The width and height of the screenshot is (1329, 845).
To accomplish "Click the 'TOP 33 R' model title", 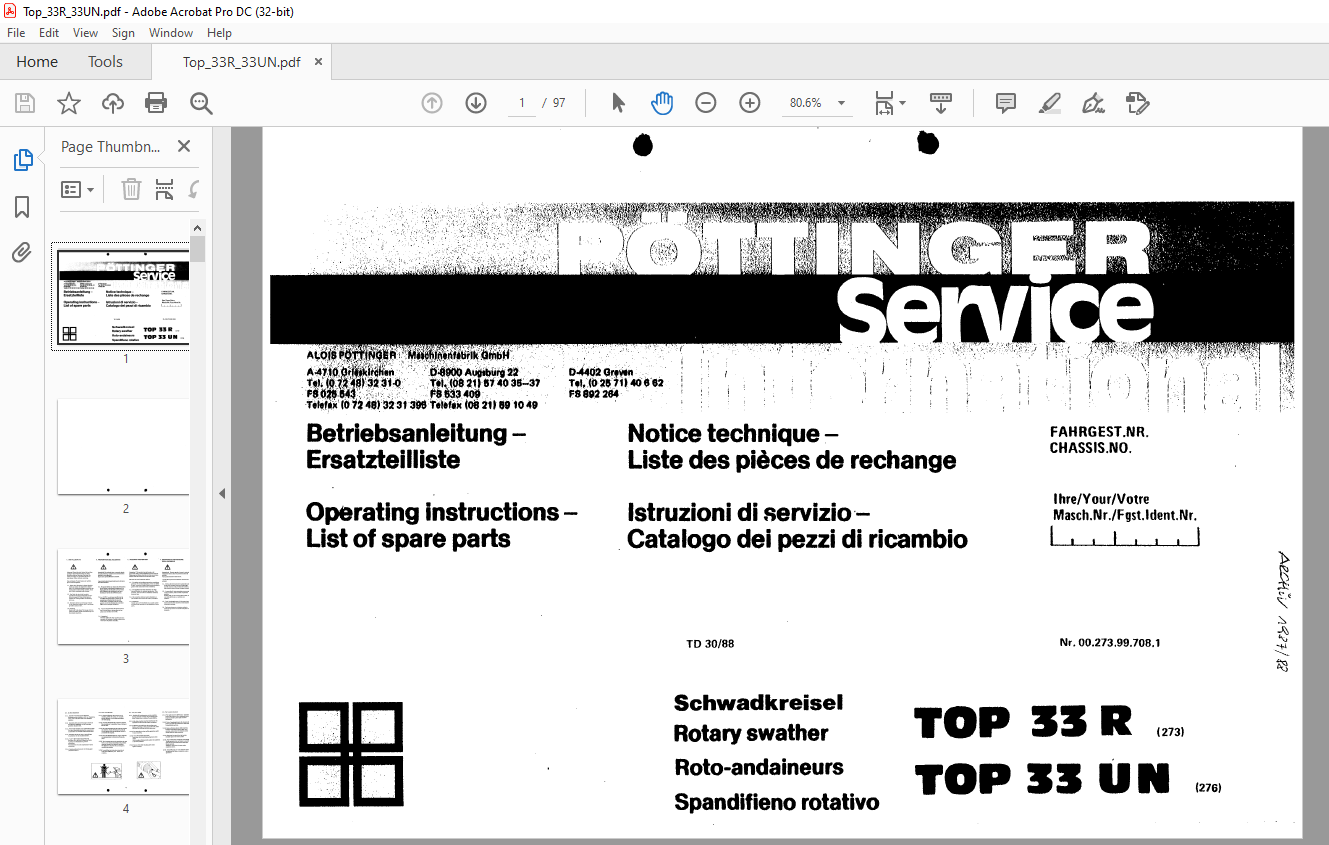I will tap(1023, 722).
